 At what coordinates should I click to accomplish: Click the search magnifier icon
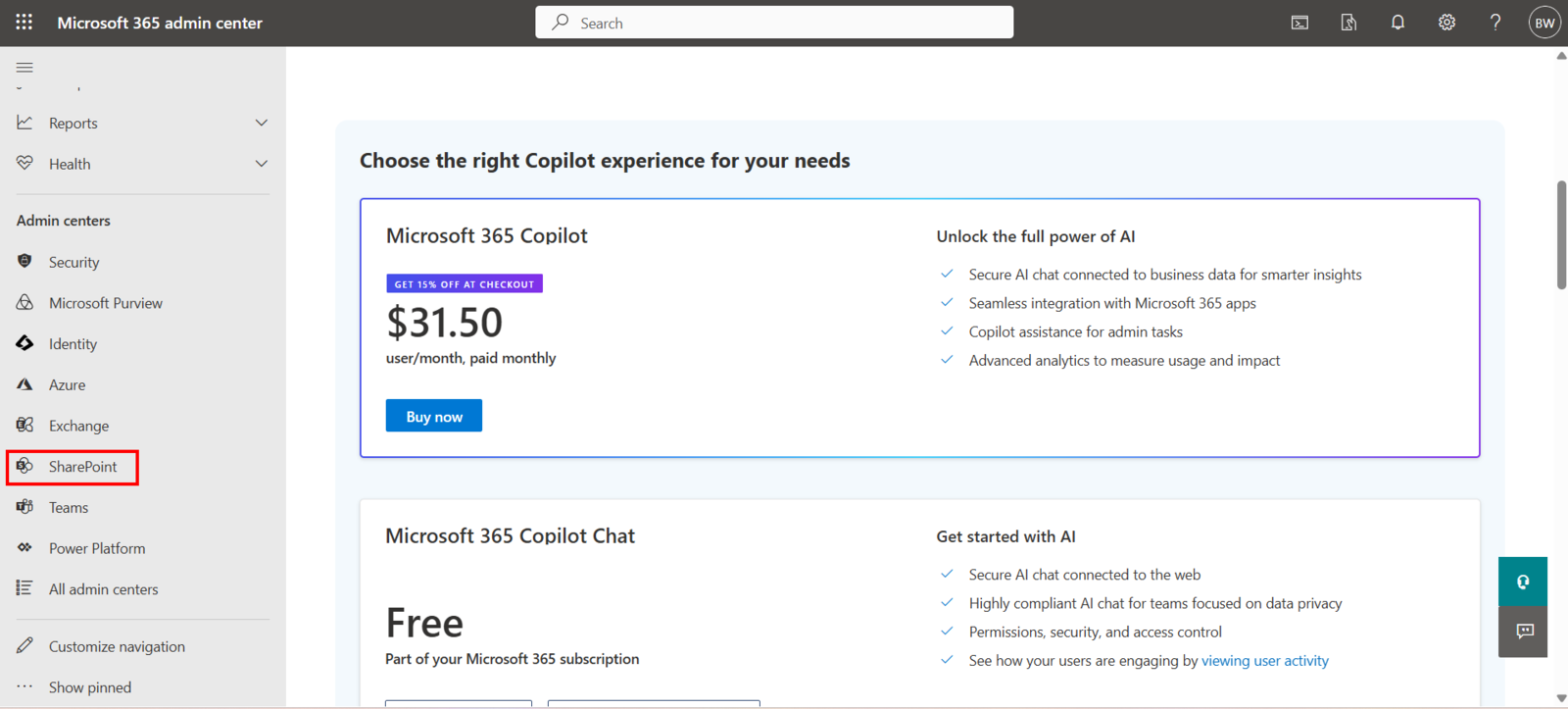(560, 22)
